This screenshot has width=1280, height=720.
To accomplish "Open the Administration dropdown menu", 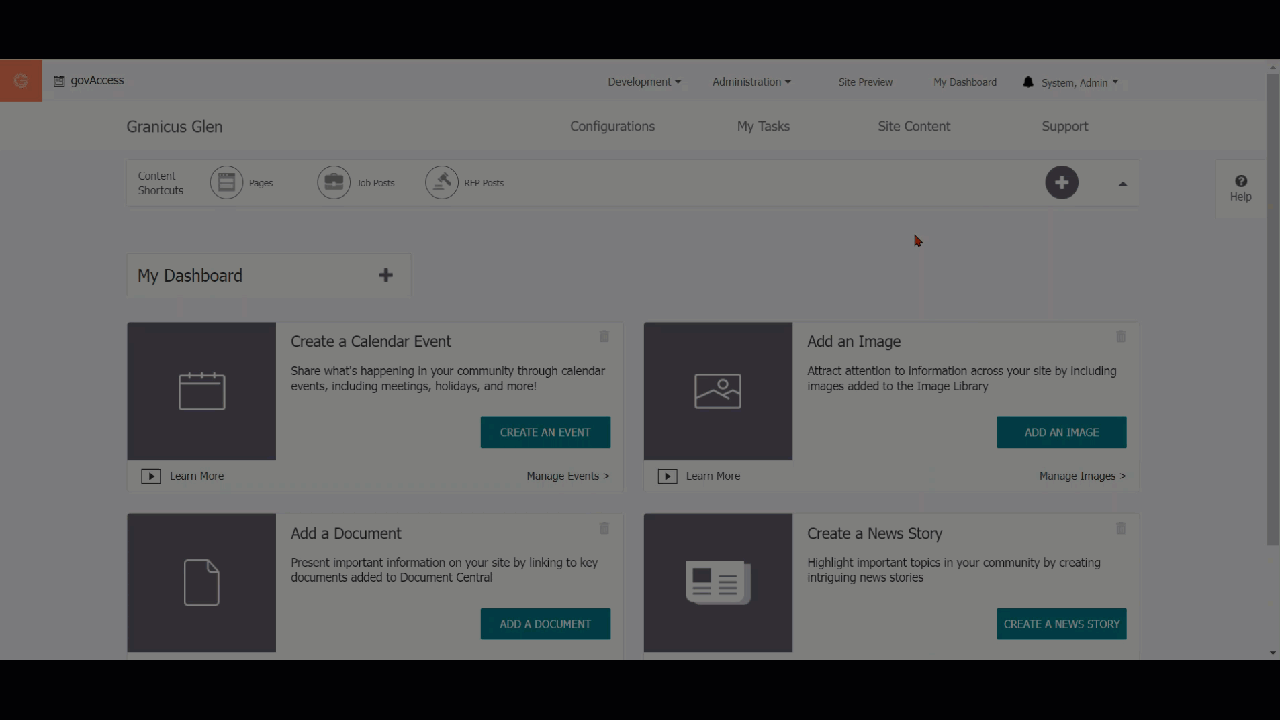I will pyautogui.click(x=751, y=82).
